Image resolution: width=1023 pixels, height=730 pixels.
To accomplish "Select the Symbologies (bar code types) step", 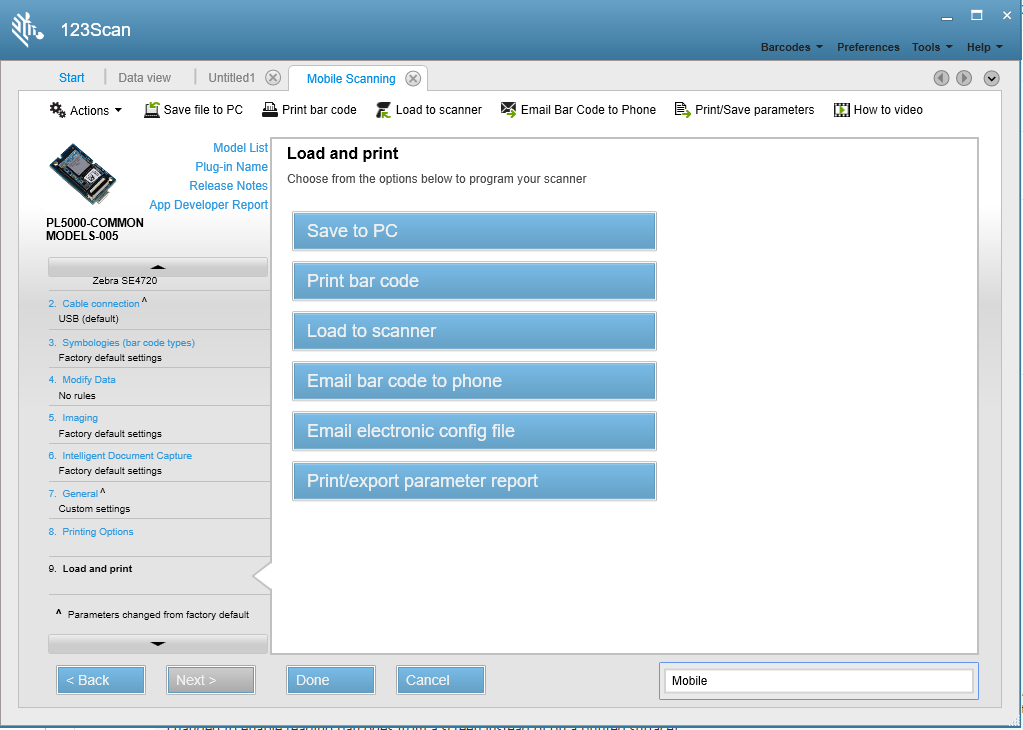I will (x=128, y=342).
